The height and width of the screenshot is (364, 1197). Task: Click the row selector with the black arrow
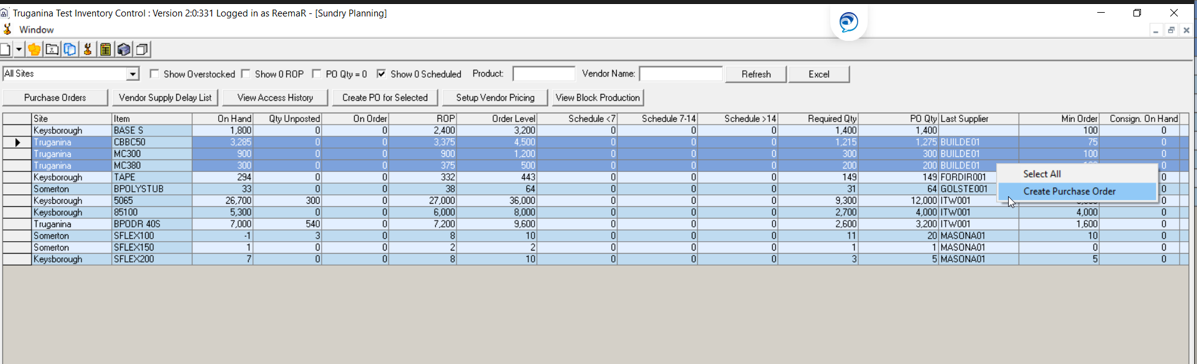pos(16,142)
